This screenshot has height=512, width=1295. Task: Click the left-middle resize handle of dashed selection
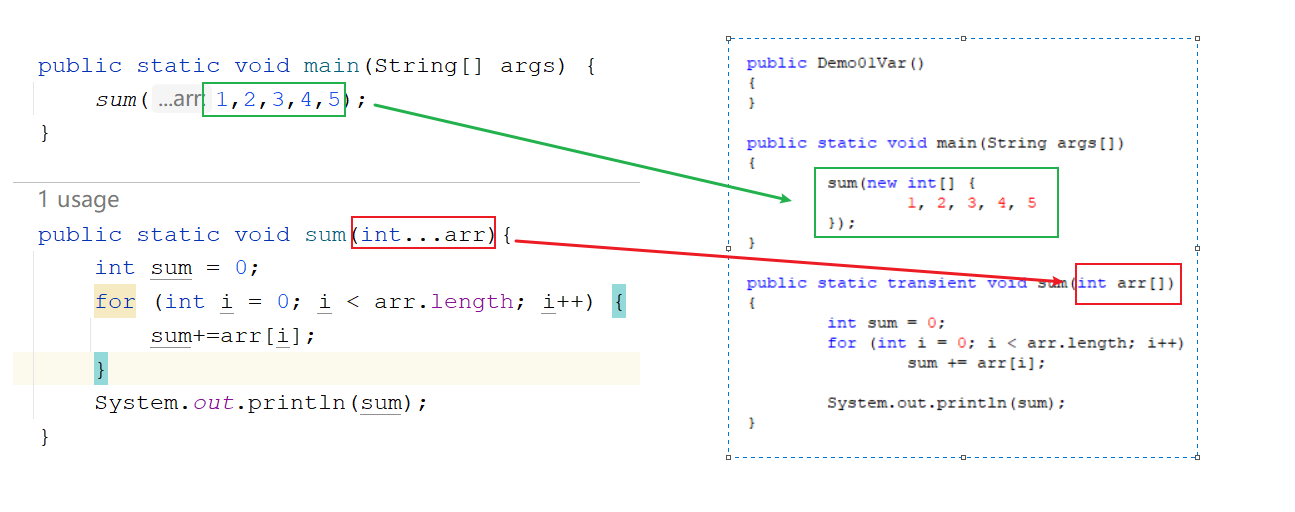728,248
